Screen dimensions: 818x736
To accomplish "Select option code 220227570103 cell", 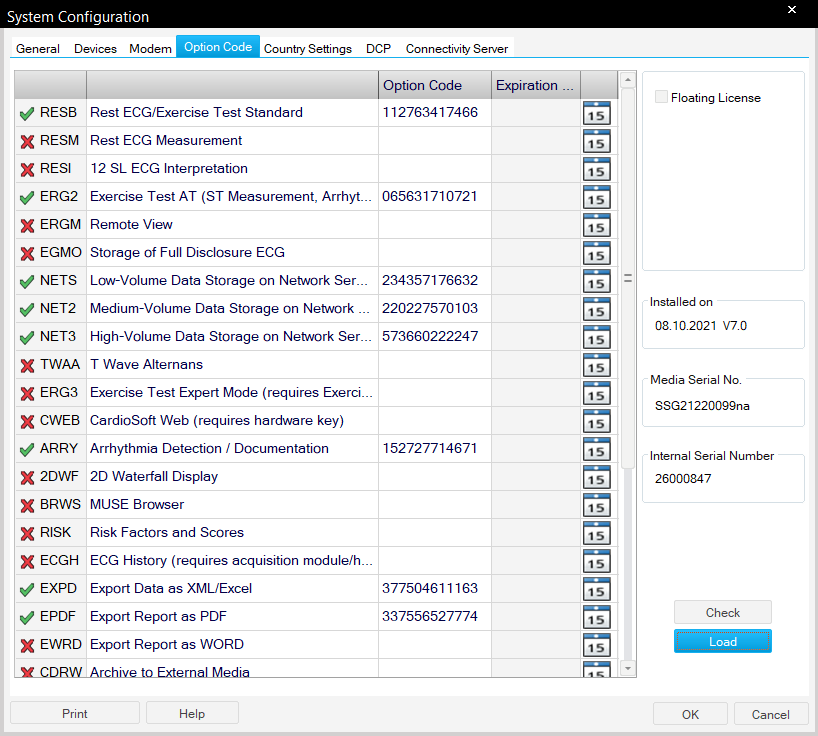I will (x=435, y=309).
